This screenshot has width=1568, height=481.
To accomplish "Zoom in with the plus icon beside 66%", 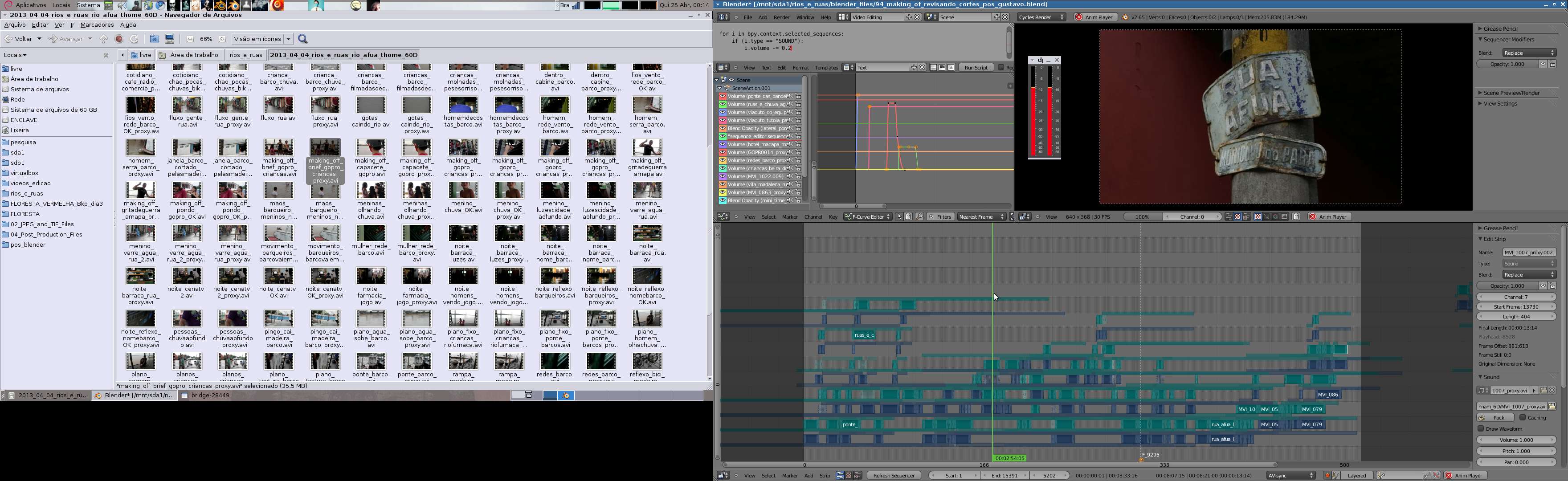I will pyautogui.click(x=222, y=39).
